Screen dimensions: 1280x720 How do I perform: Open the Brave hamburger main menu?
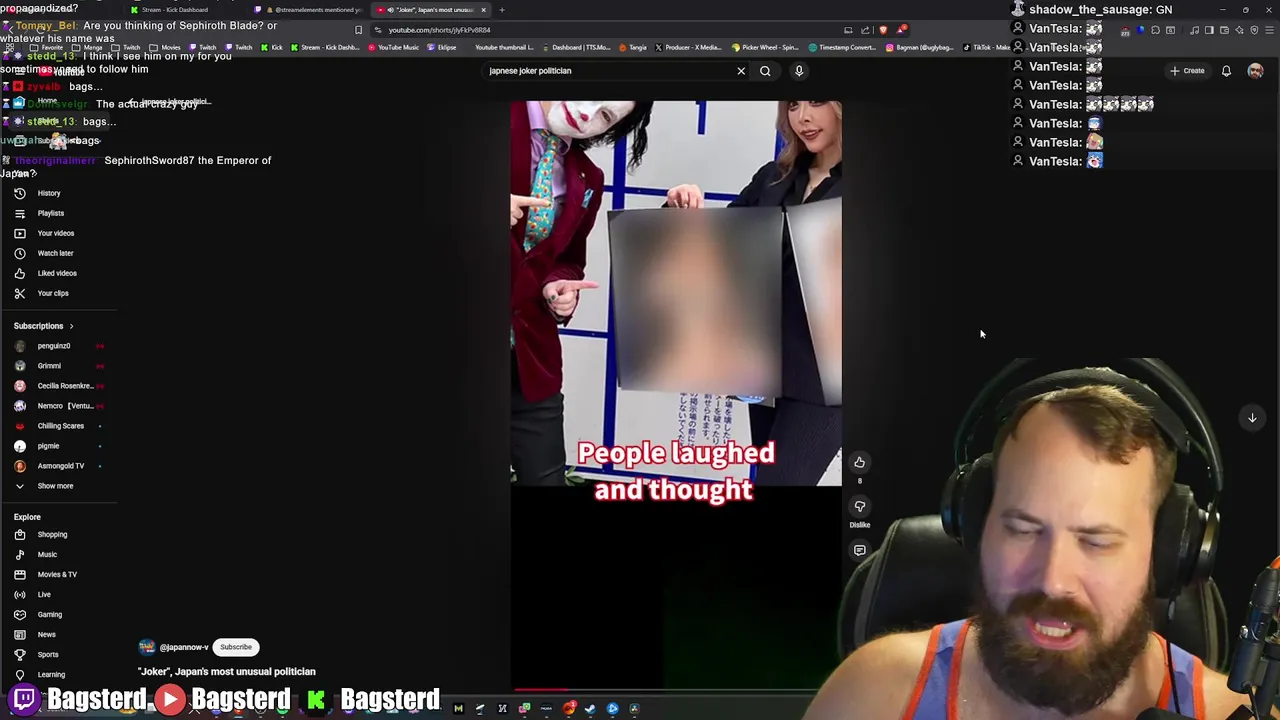[1269, 30]
